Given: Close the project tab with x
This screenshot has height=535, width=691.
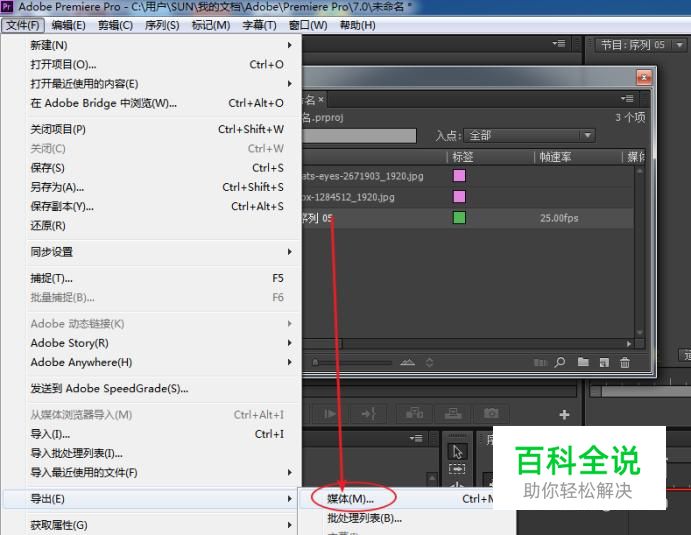Looking at the screenshot, I should click(321, 100).
